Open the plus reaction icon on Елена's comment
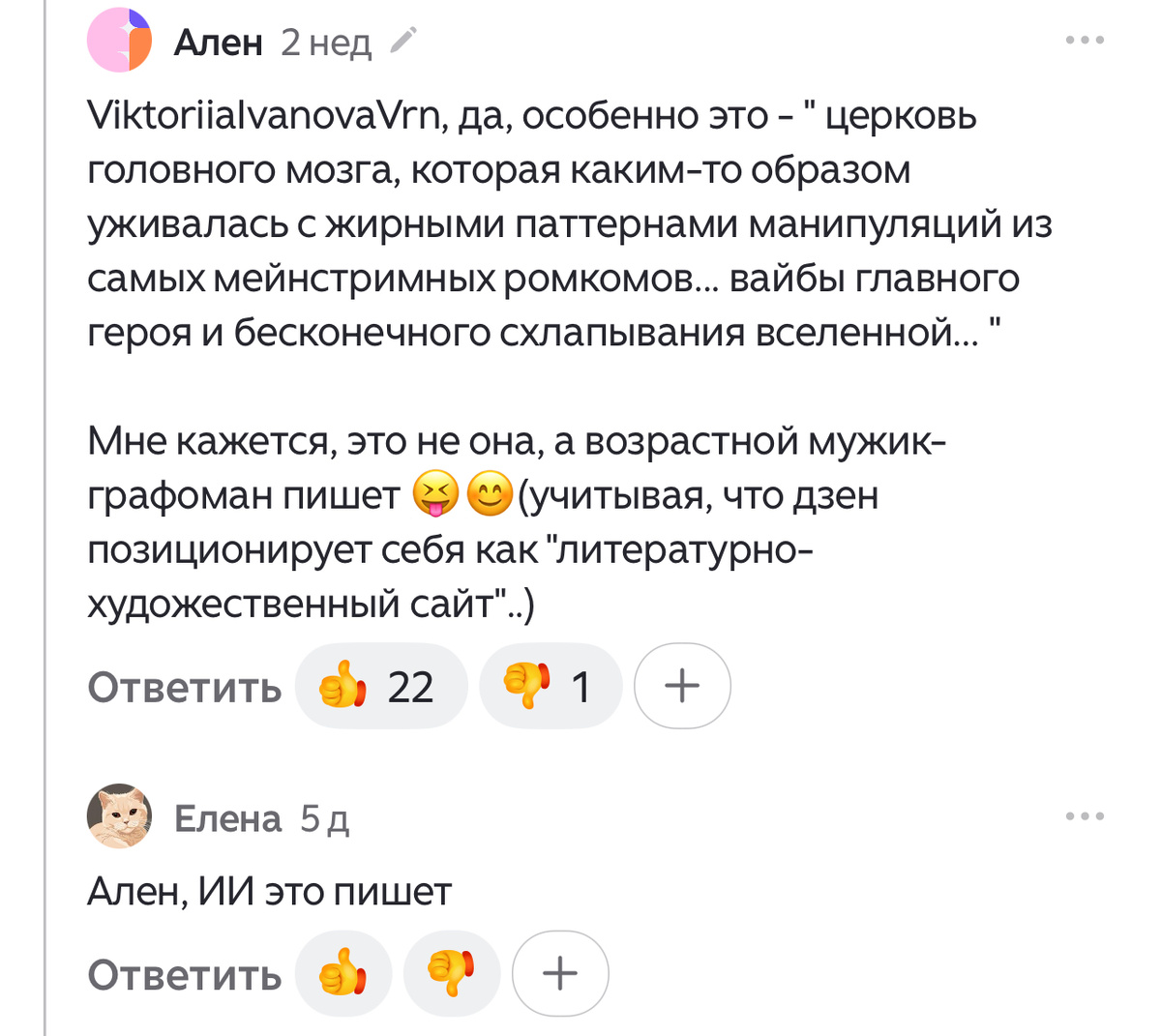Image resolution: width=1161 pixels, height=1036 pixels. [x=559, y=974]
